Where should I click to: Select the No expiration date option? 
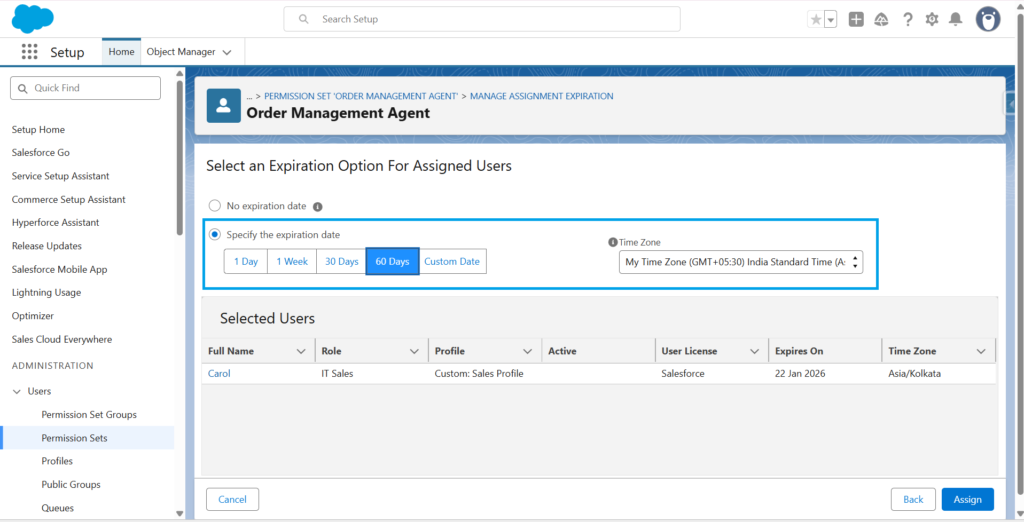pyautogui.click(x=214, y=206)
